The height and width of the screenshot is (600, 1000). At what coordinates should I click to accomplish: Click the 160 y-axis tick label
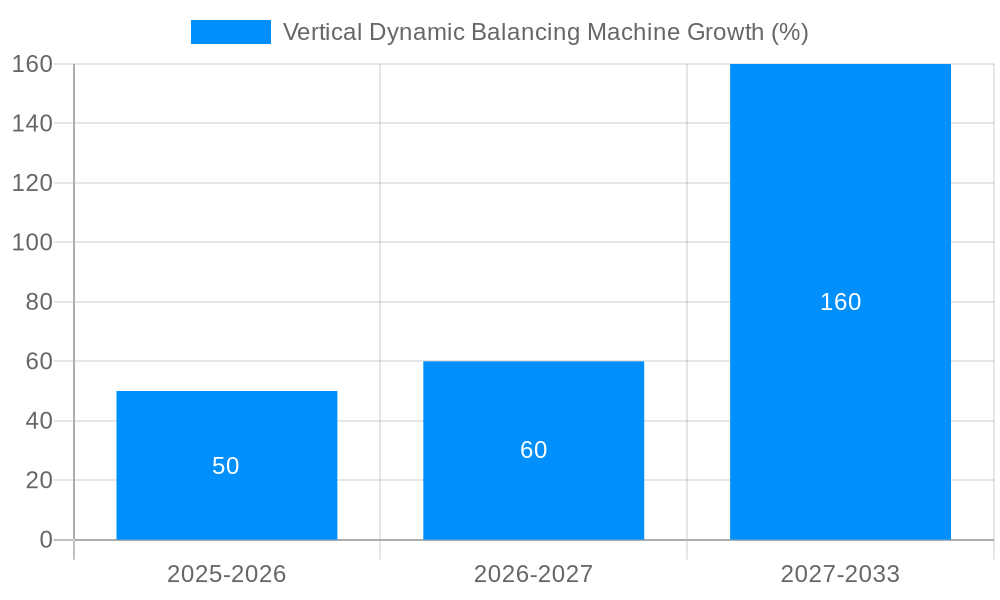pos(35,64)
